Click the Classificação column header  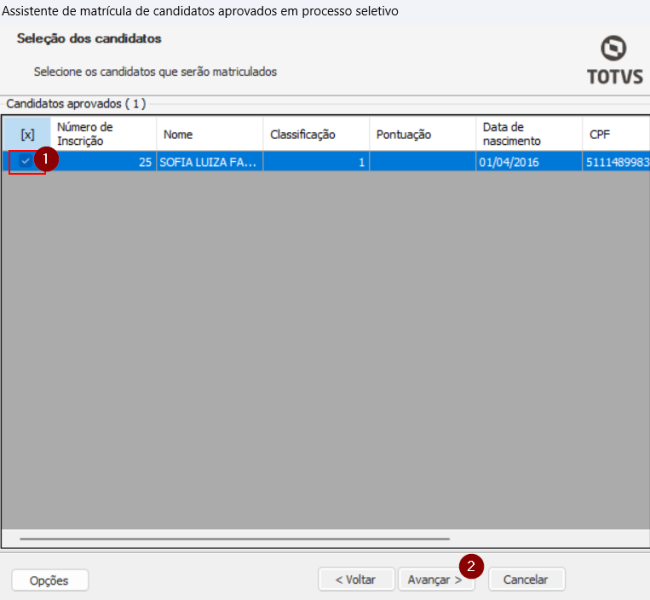[316, 134]
